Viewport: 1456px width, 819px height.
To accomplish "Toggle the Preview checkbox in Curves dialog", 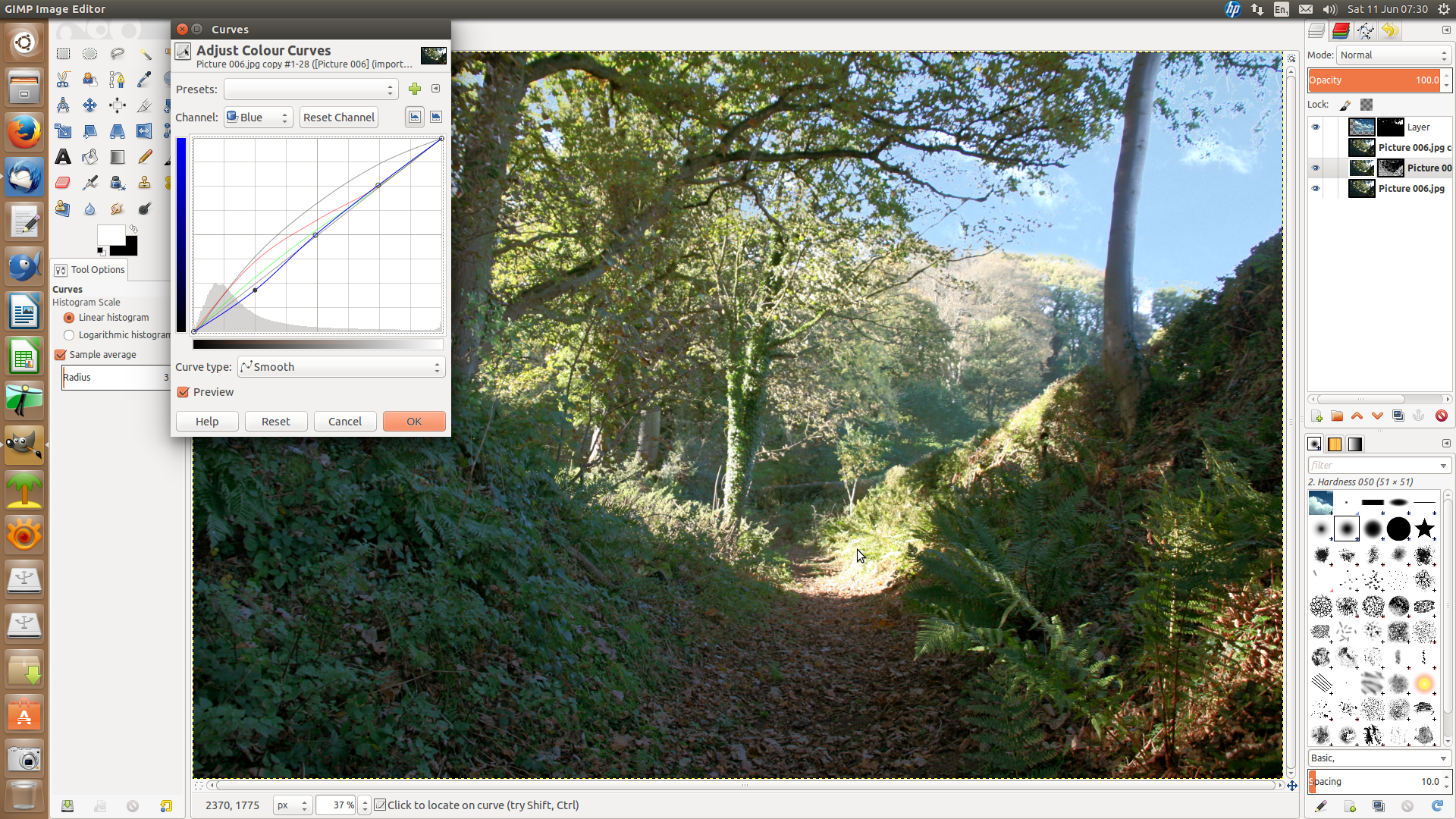I will click(x=183, y=392).
